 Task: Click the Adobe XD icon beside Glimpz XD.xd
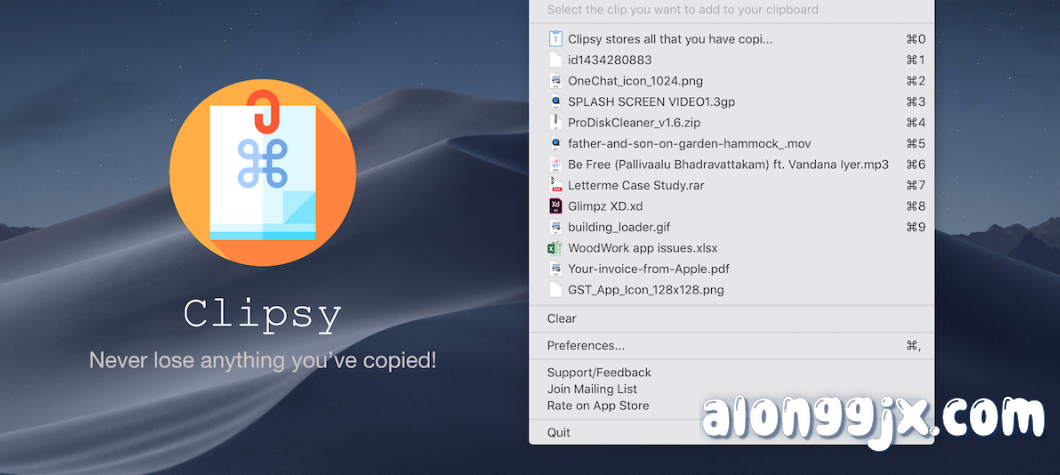(x=555, y=206)
